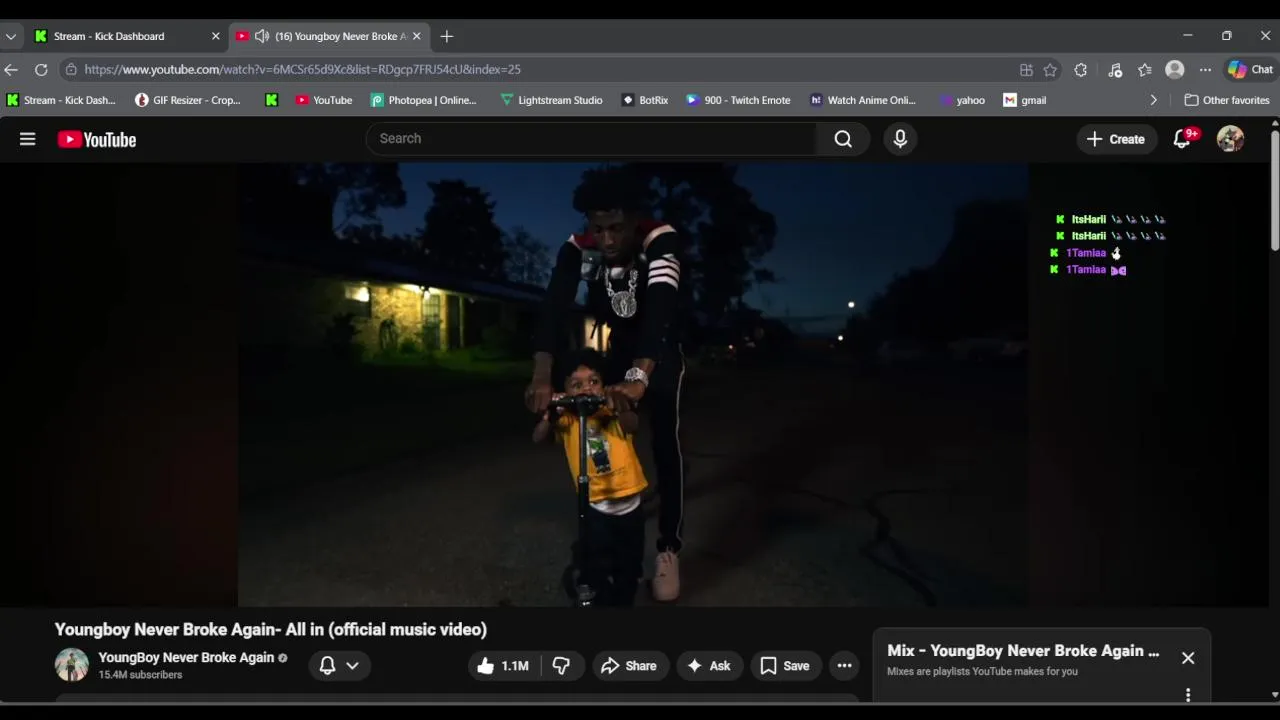The image size is (1280, 720).
Task: Open the Other favorites folder
Action: [x=1227, y=100]
